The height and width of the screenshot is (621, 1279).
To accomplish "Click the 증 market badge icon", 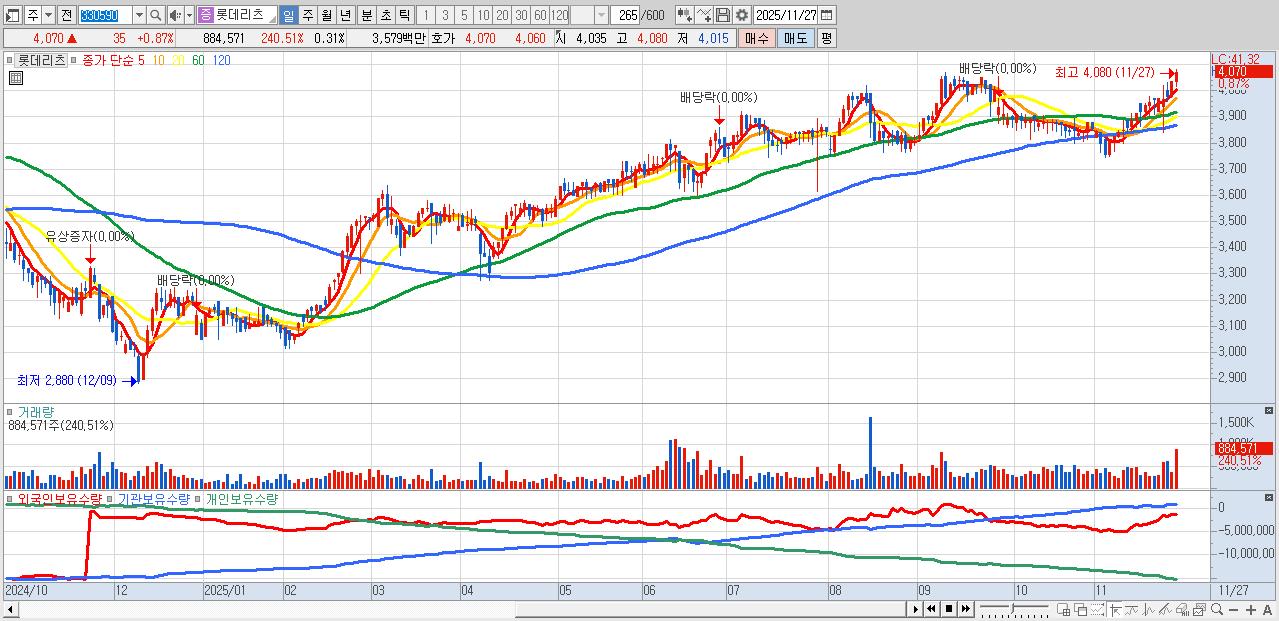I will (x=204, y=15).
